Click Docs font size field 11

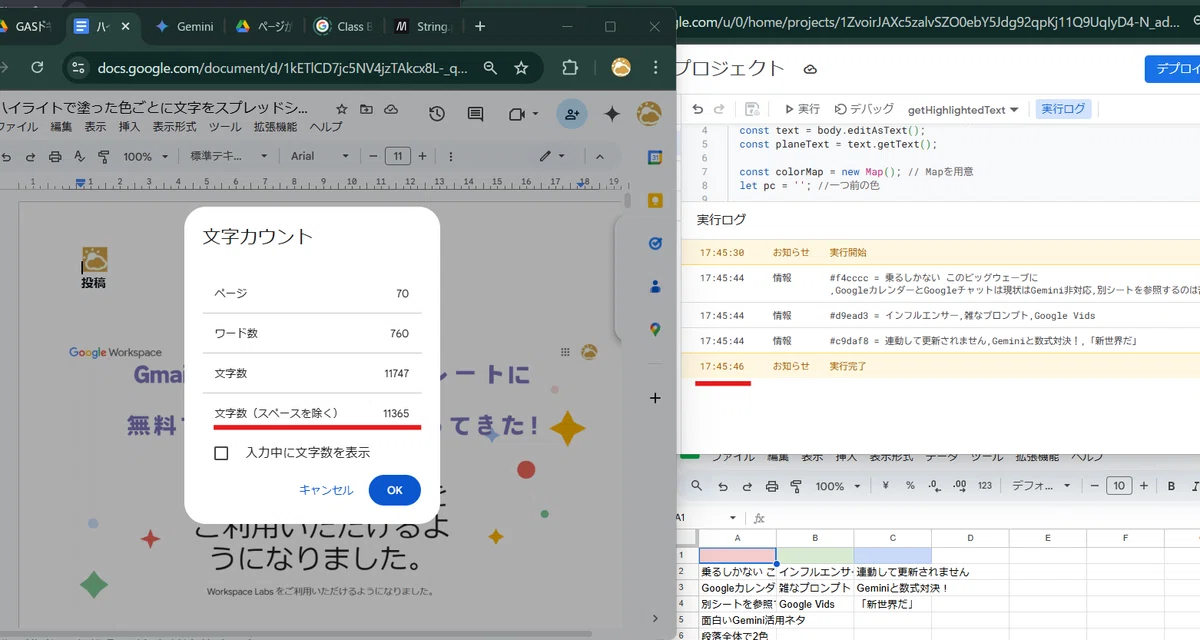coord(398,156)
